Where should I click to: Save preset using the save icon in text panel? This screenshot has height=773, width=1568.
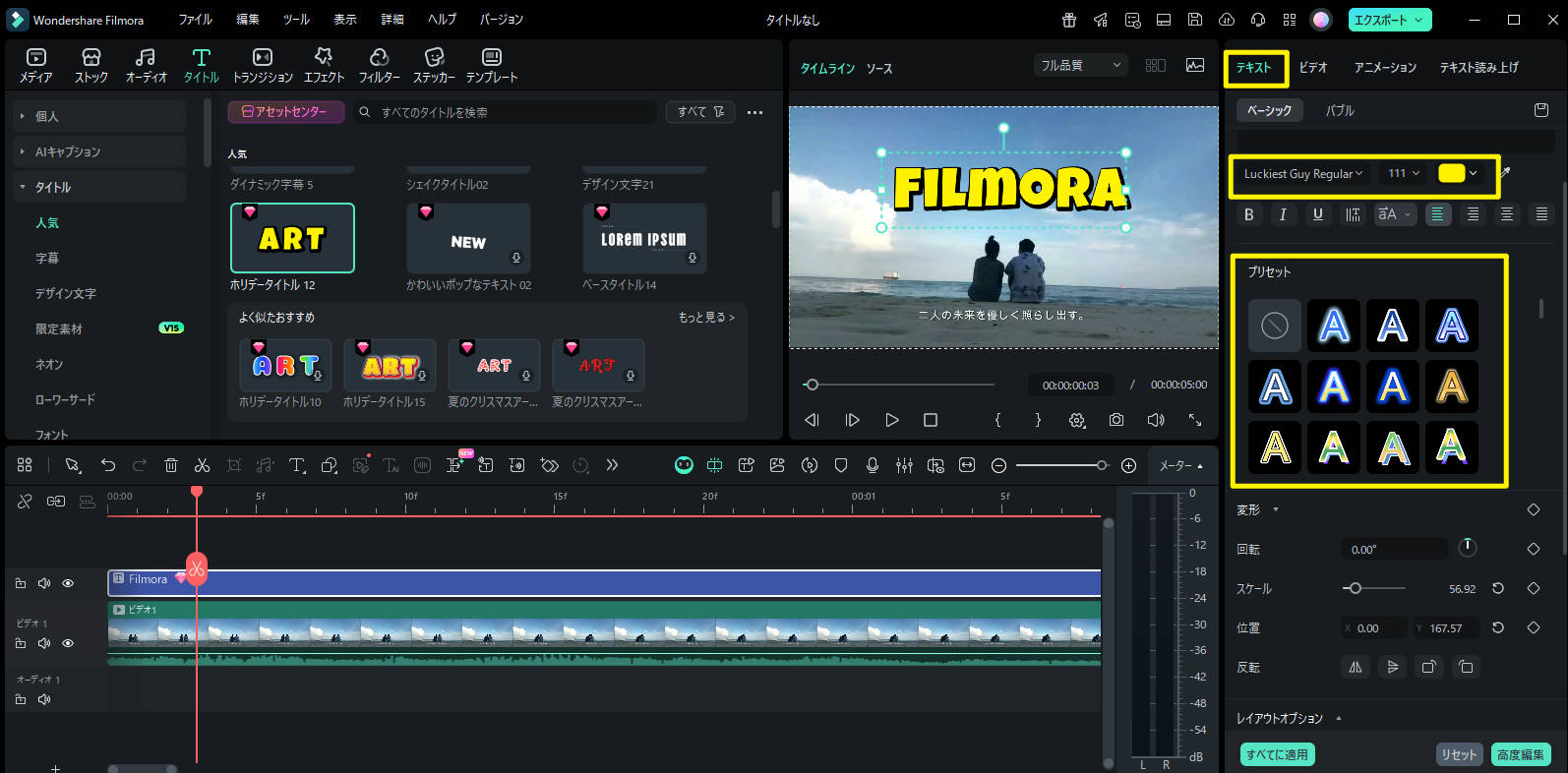coord(1541,110)
